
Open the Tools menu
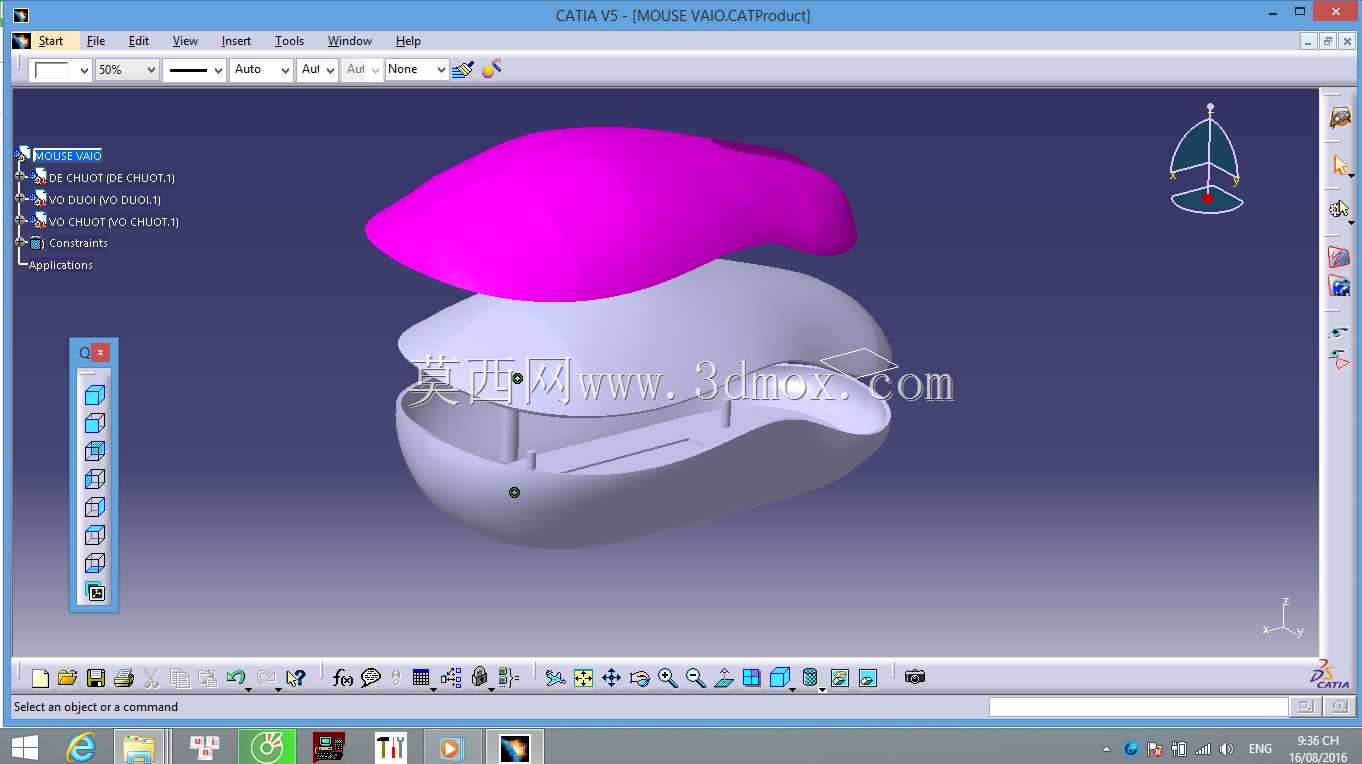[x=289, y=41]
